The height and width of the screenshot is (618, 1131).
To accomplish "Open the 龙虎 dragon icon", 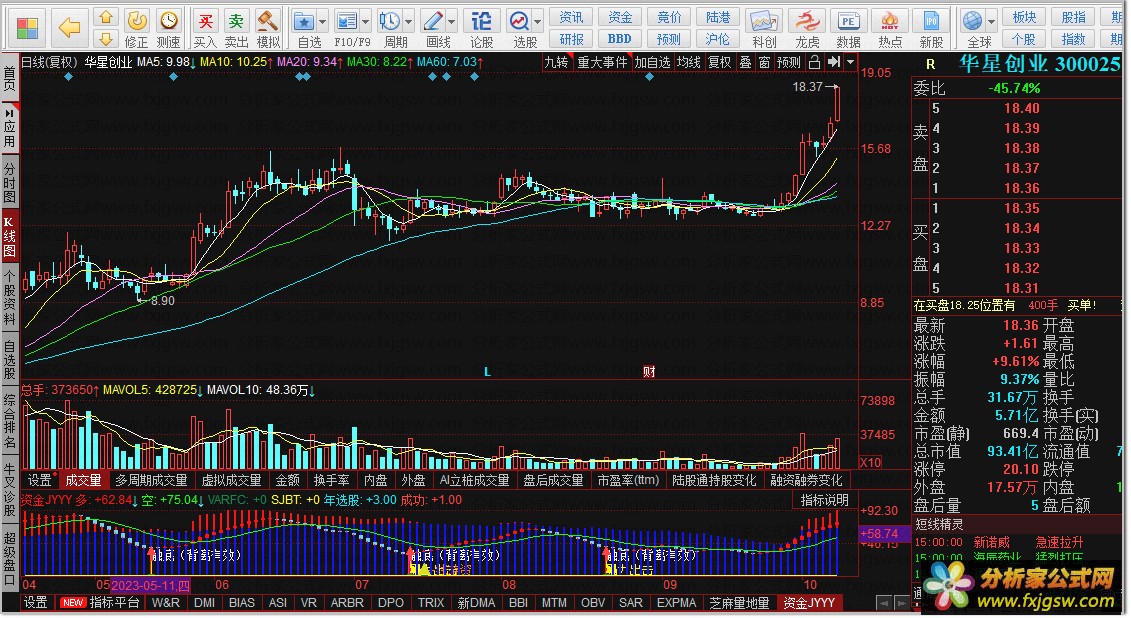I will click(x=807, y=22).
